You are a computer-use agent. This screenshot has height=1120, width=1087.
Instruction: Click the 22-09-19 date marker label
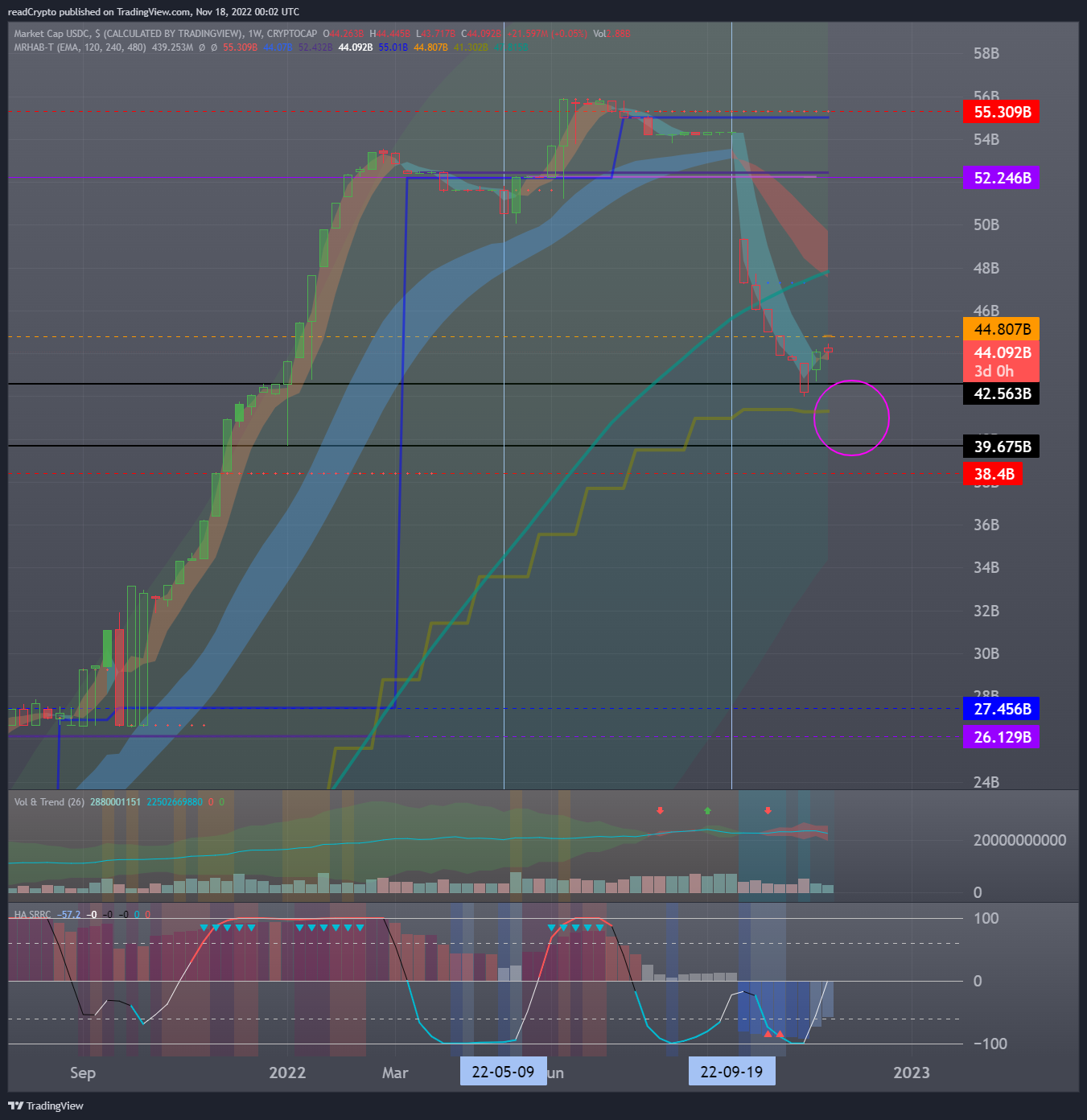click(x=731, y=1072)
